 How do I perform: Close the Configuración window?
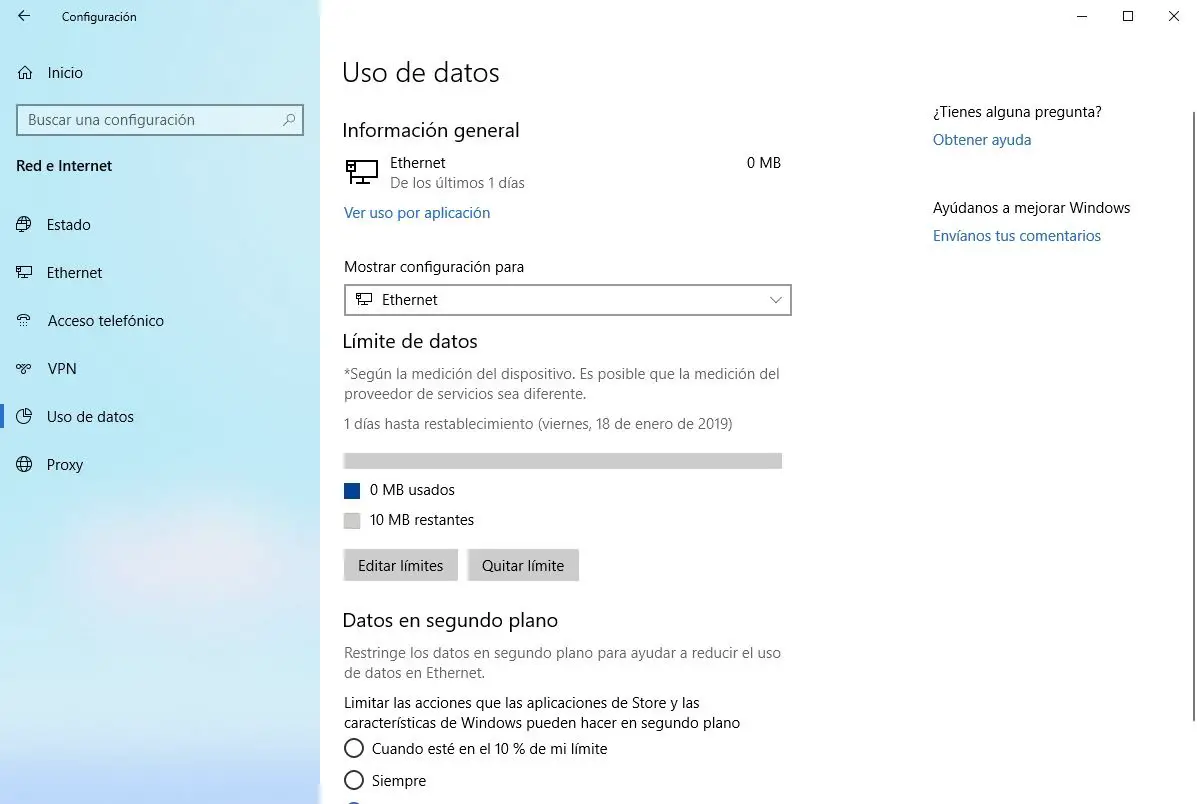pos(1173,16)
